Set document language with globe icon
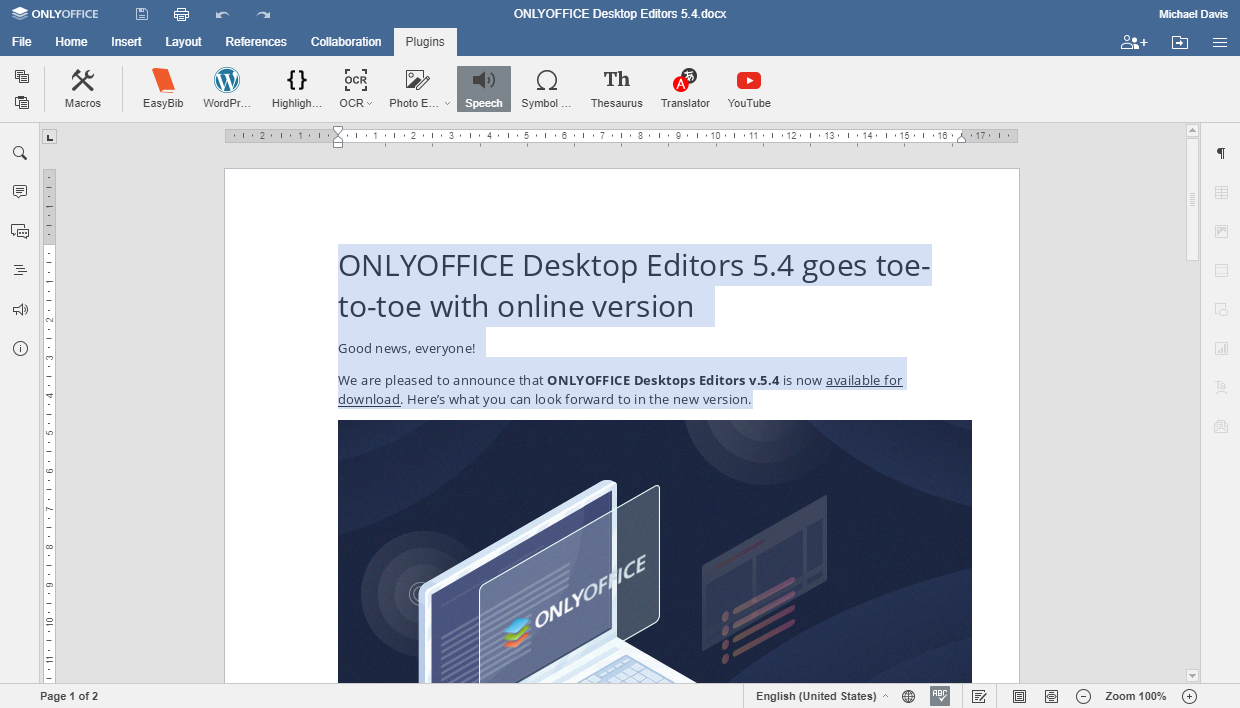The image size is (1240, 708). pyautogui.click(x=908, y=696)
